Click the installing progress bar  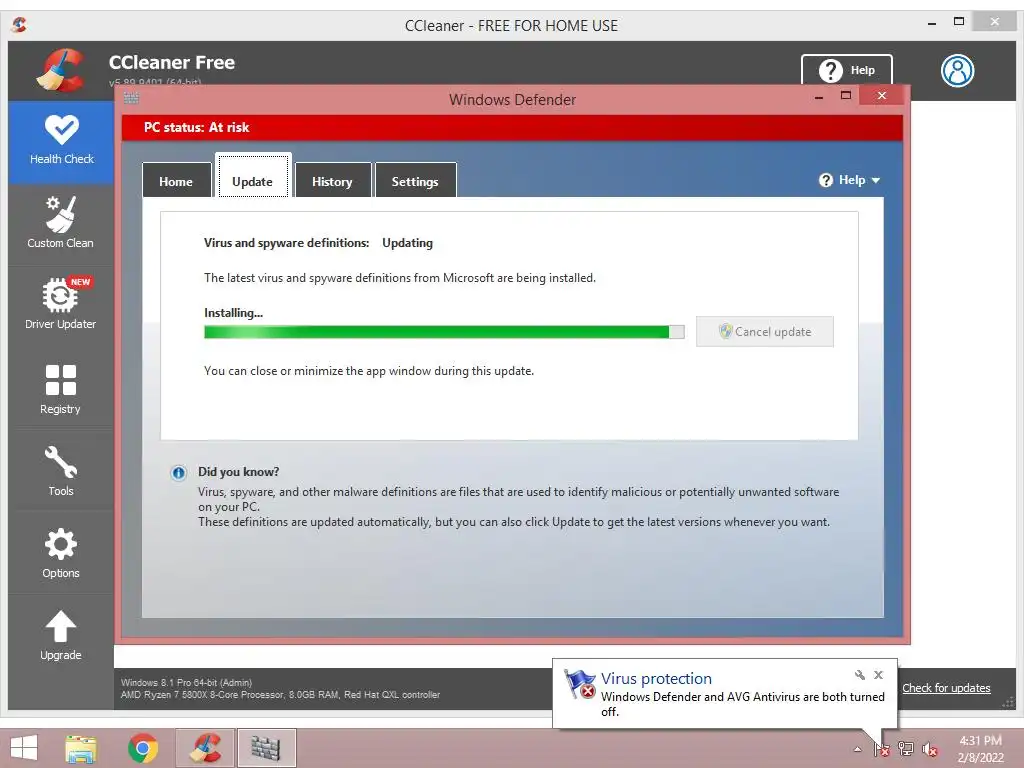point(444,332)
